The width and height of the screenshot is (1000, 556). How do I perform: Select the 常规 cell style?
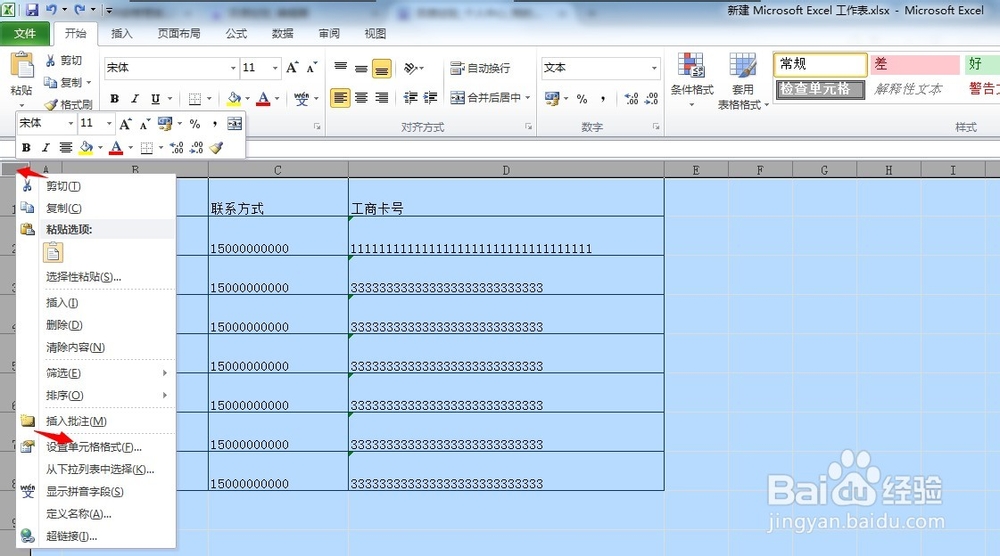click(x=821, y=64)
